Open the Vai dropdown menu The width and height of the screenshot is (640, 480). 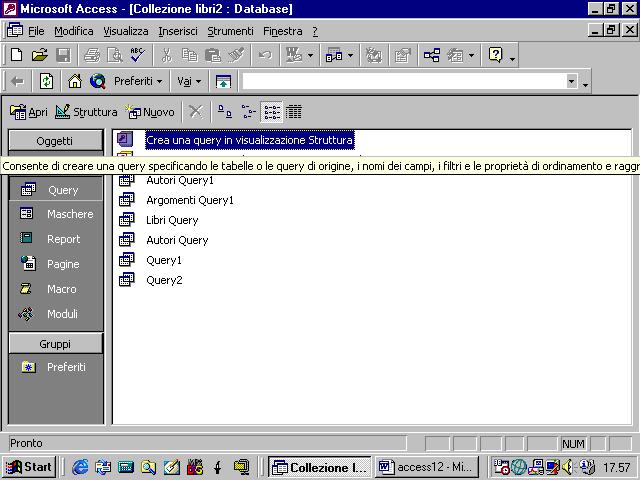click(x=189, y=81)
